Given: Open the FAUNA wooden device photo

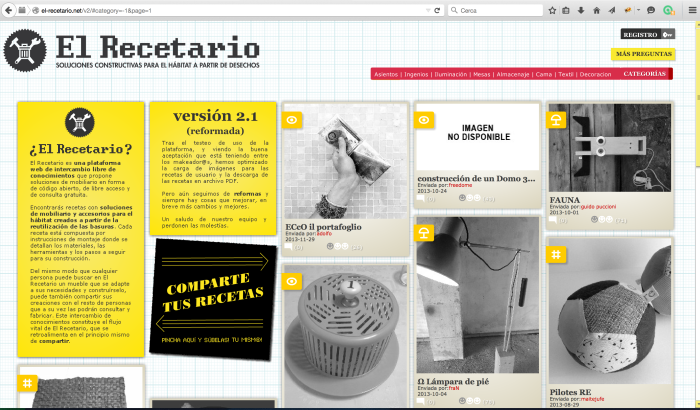Looking at the screenshot, I should click(610, 148).
